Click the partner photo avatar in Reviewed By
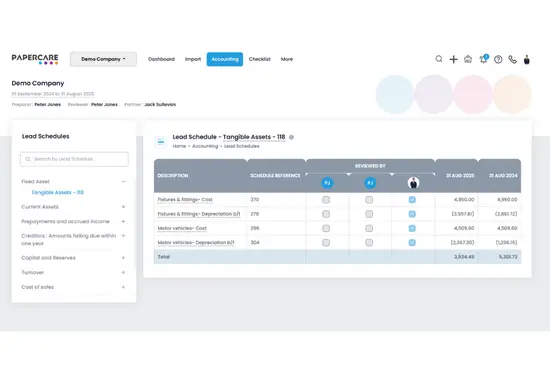The width and height of the screenshot is (550, 380). (413, 183)
